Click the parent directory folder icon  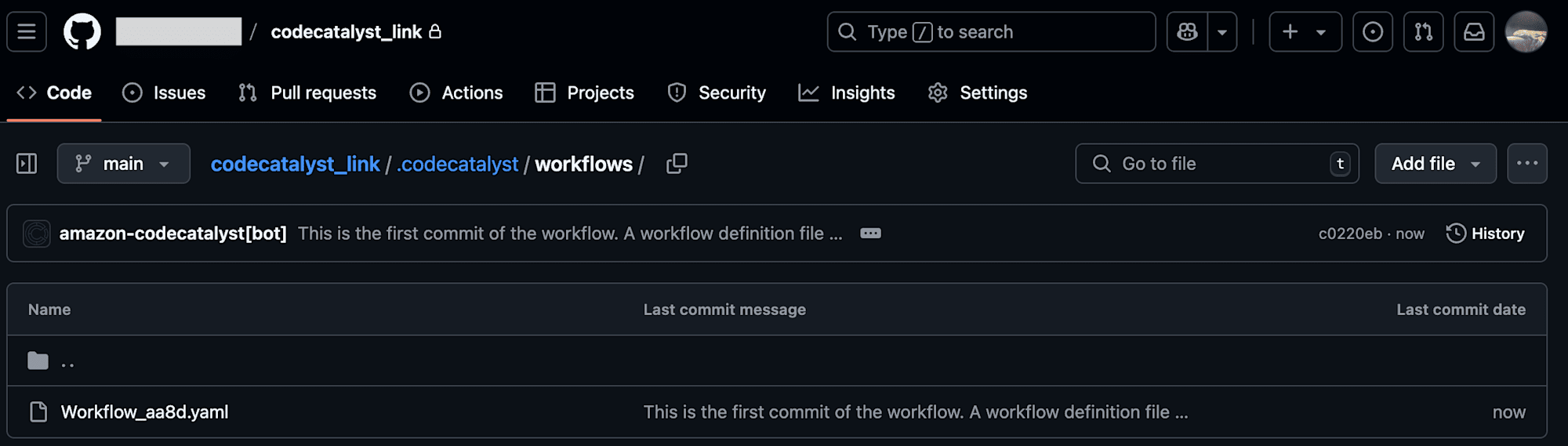38,361
